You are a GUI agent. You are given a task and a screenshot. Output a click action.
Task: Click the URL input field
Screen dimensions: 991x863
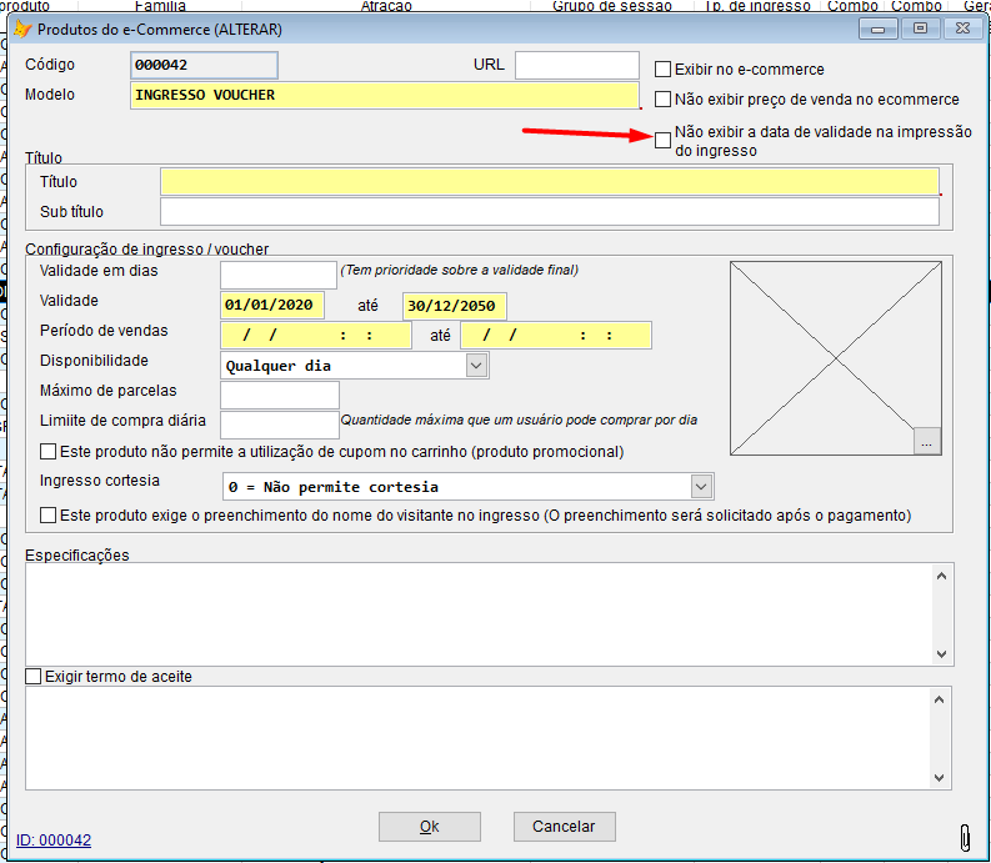pyautogui.click(x=577, y=64)
